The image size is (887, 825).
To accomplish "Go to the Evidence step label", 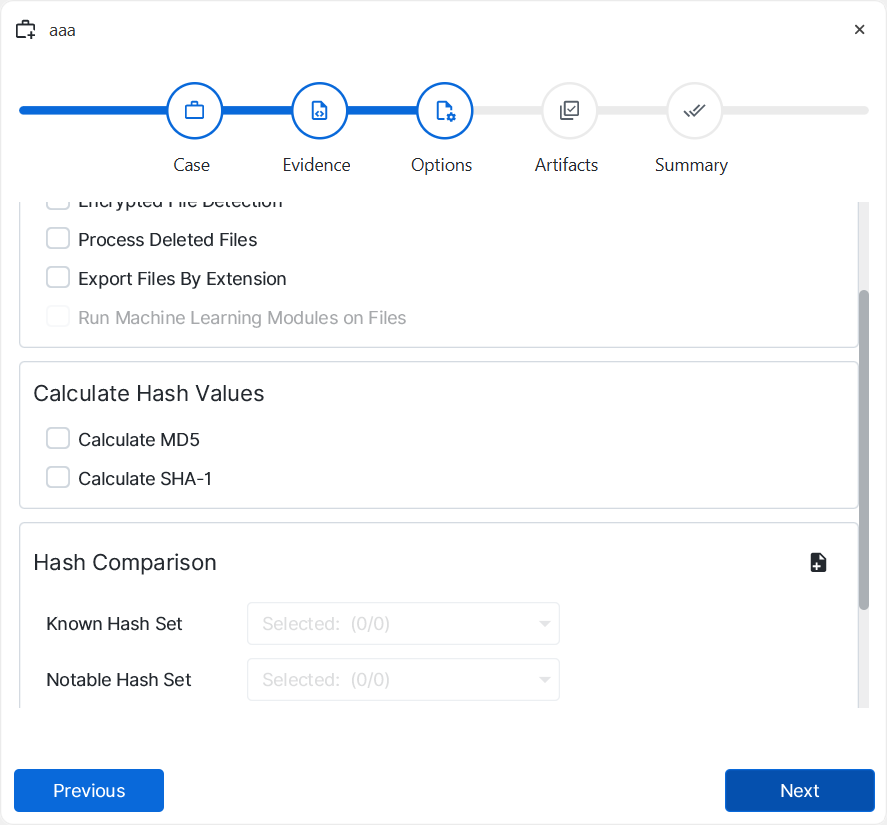I will [x=316, y=165].
